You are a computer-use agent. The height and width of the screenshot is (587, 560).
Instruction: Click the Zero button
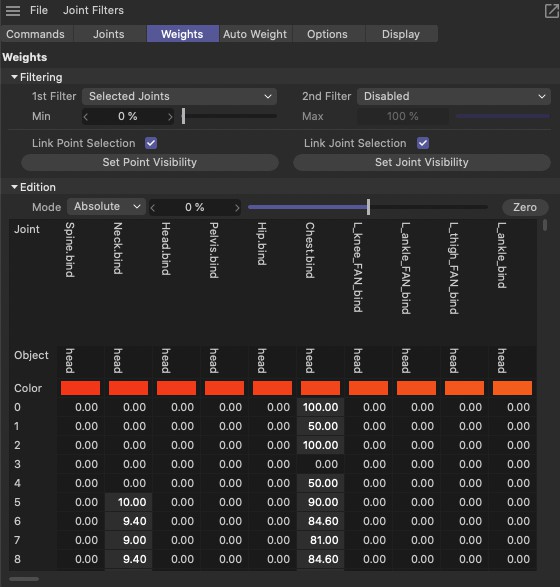click(525, 207)
